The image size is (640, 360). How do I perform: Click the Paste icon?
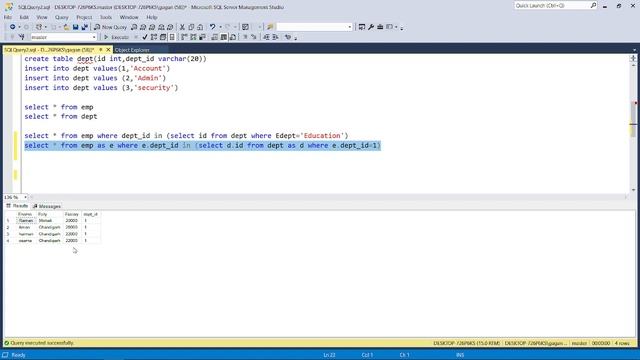click(x=200, y=27)
